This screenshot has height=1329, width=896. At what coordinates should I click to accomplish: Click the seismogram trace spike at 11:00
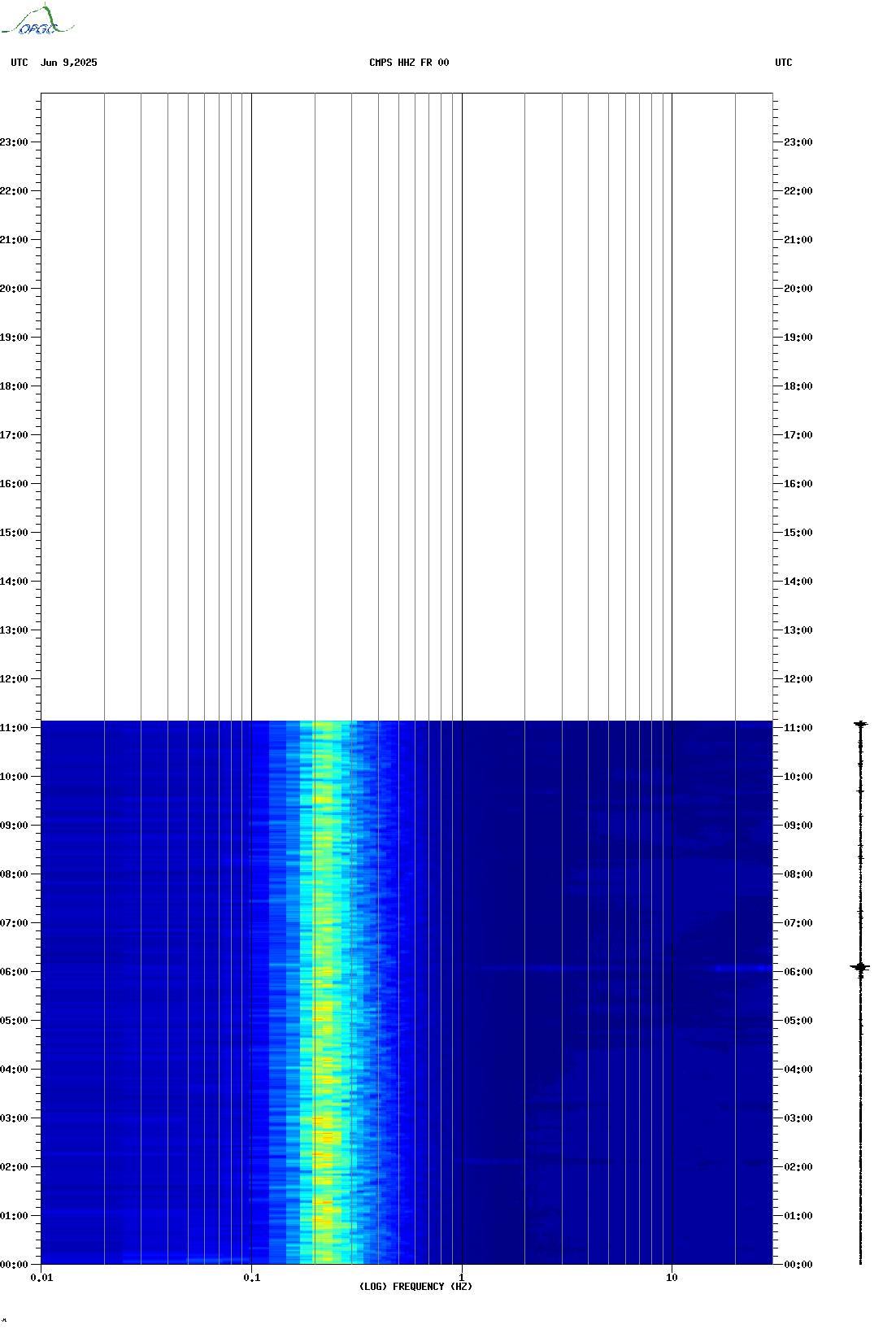(860, 723)
